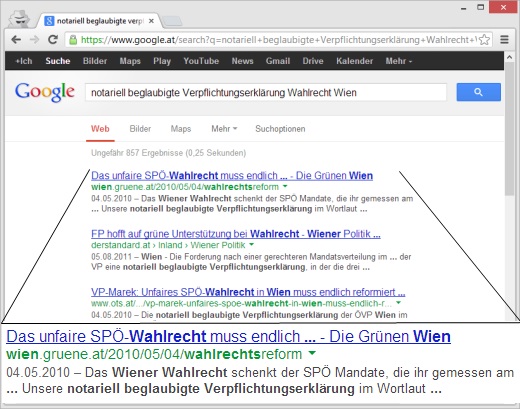Click the 'derstandard.at › Inland › Wiener Politik' breadcrumb
This screenshot has width=520, height=409.
[168, 245]
